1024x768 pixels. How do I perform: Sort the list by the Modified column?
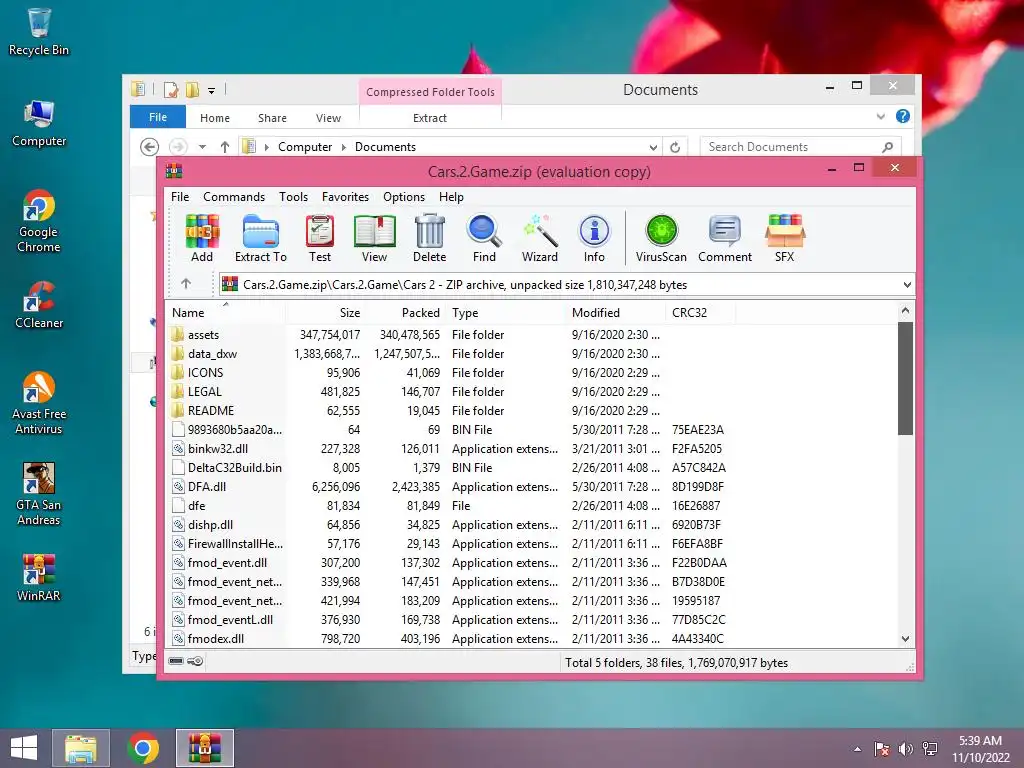click(616, 312)
